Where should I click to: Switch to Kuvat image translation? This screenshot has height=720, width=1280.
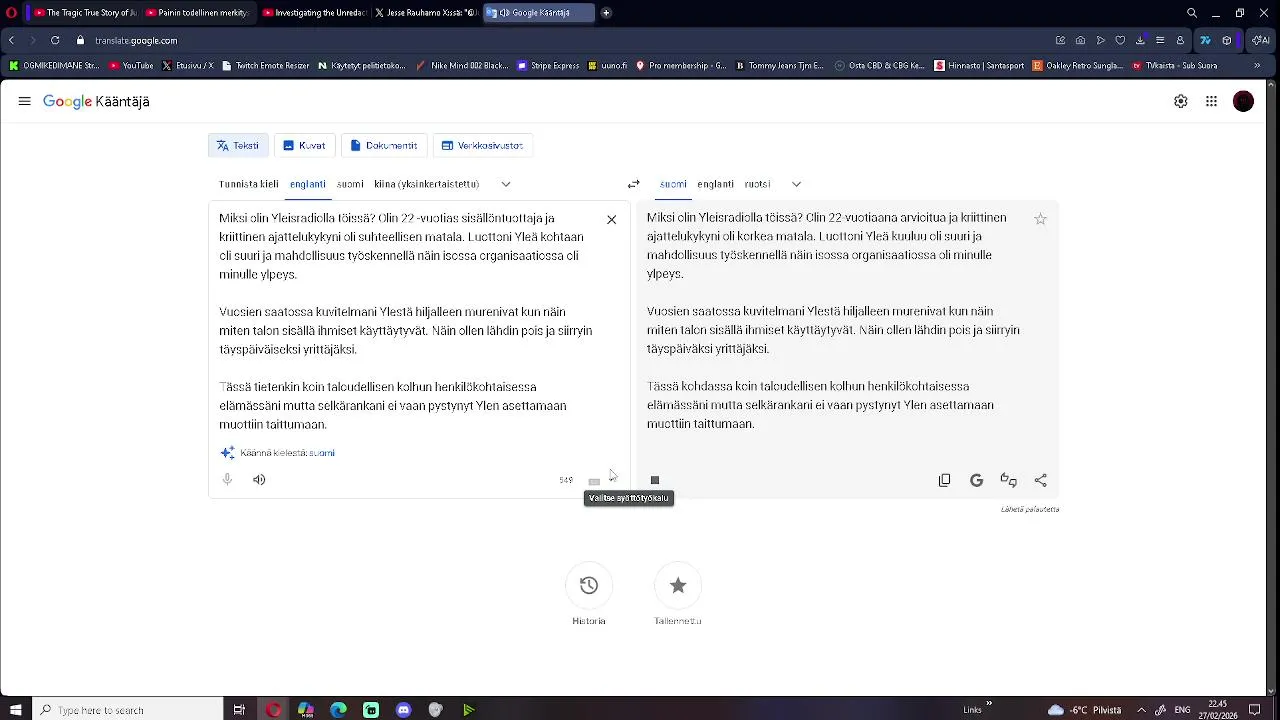[x=304, y=145]
